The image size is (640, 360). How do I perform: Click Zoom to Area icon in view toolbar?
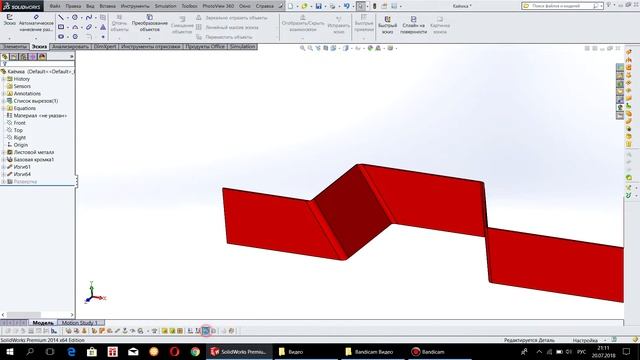point(310,48)
